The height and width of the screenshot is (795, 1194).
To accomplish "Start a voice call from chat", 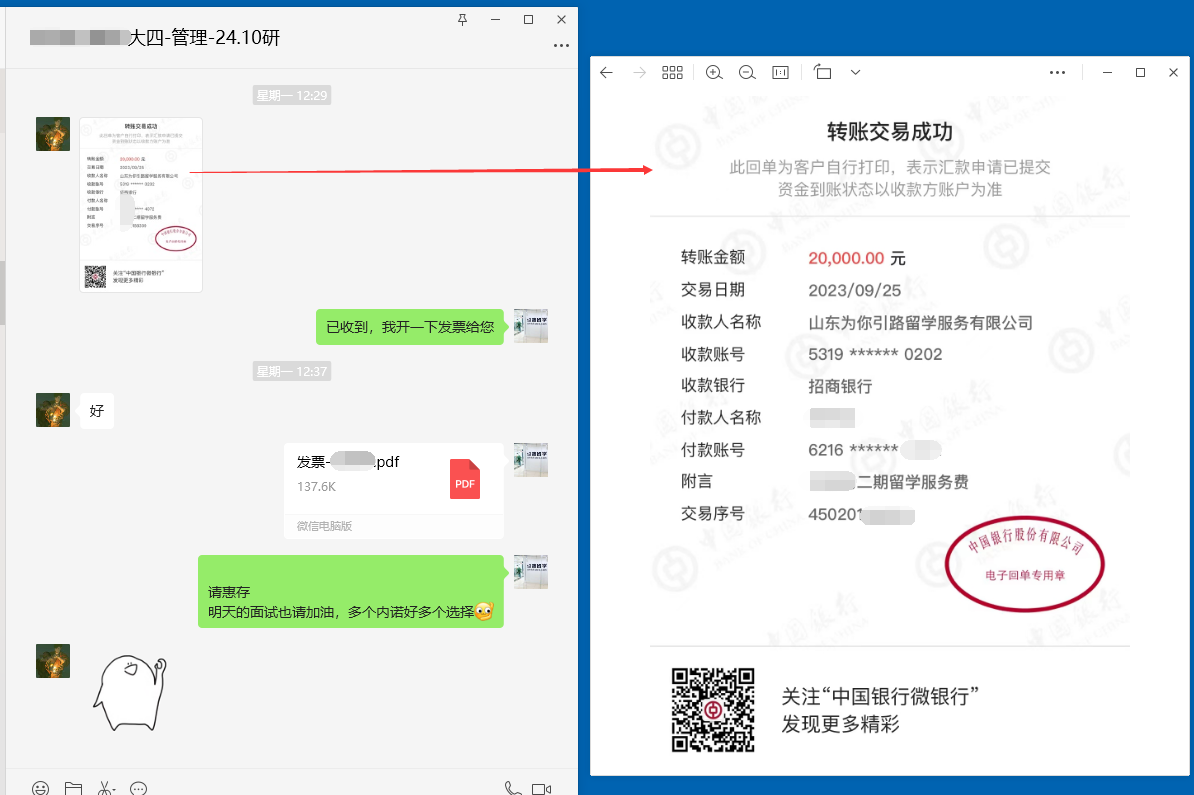I will [x=512, y=788].
